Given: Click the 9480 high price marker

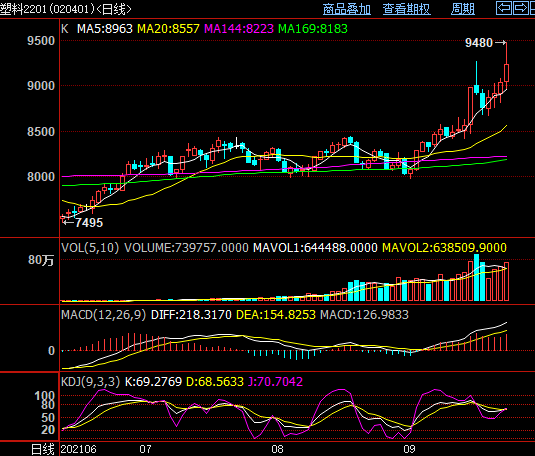Looking at the screenshot, I should (479, 43).
